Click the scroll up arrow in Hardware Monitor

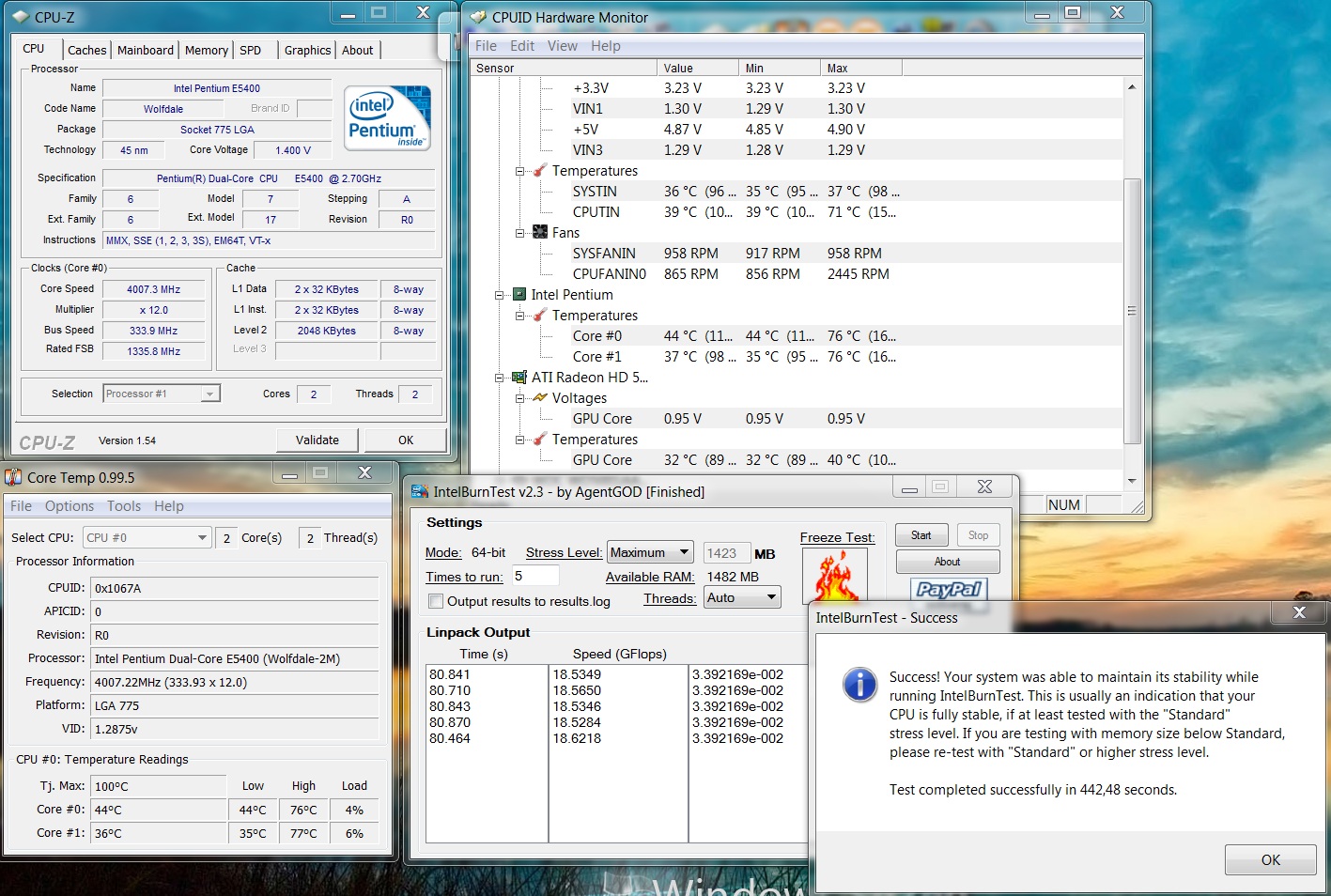[x=1132, y=86]
